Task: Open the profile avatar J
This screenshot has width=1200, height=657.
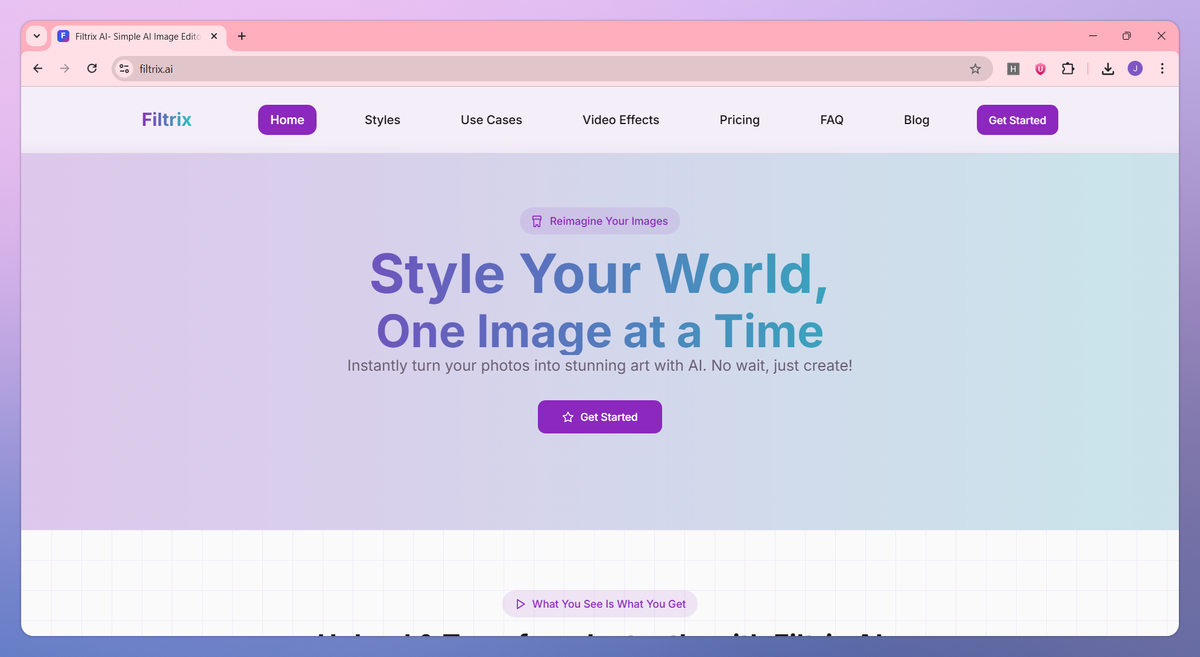Action: [x=1135, y=68]
